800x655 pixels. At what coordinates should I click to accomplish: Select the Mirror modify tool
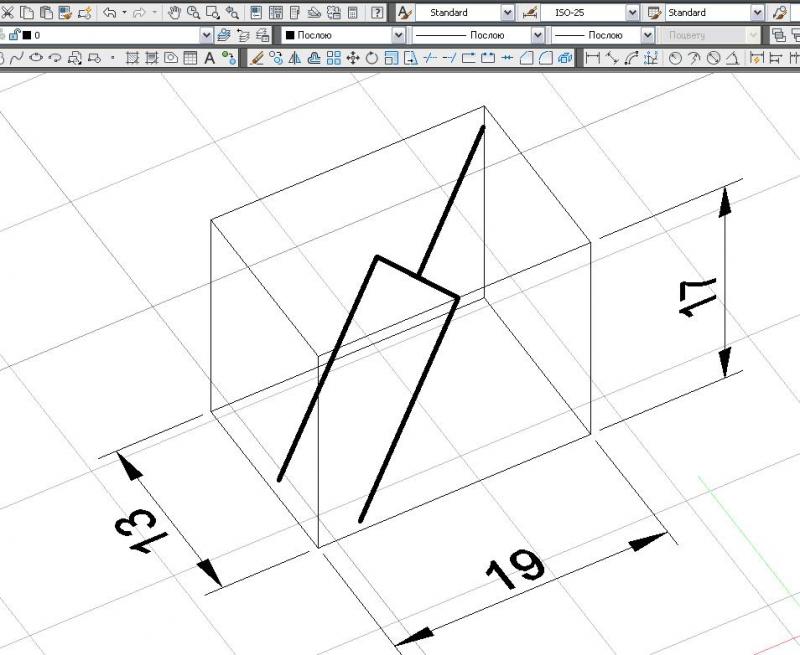(295, 58)
